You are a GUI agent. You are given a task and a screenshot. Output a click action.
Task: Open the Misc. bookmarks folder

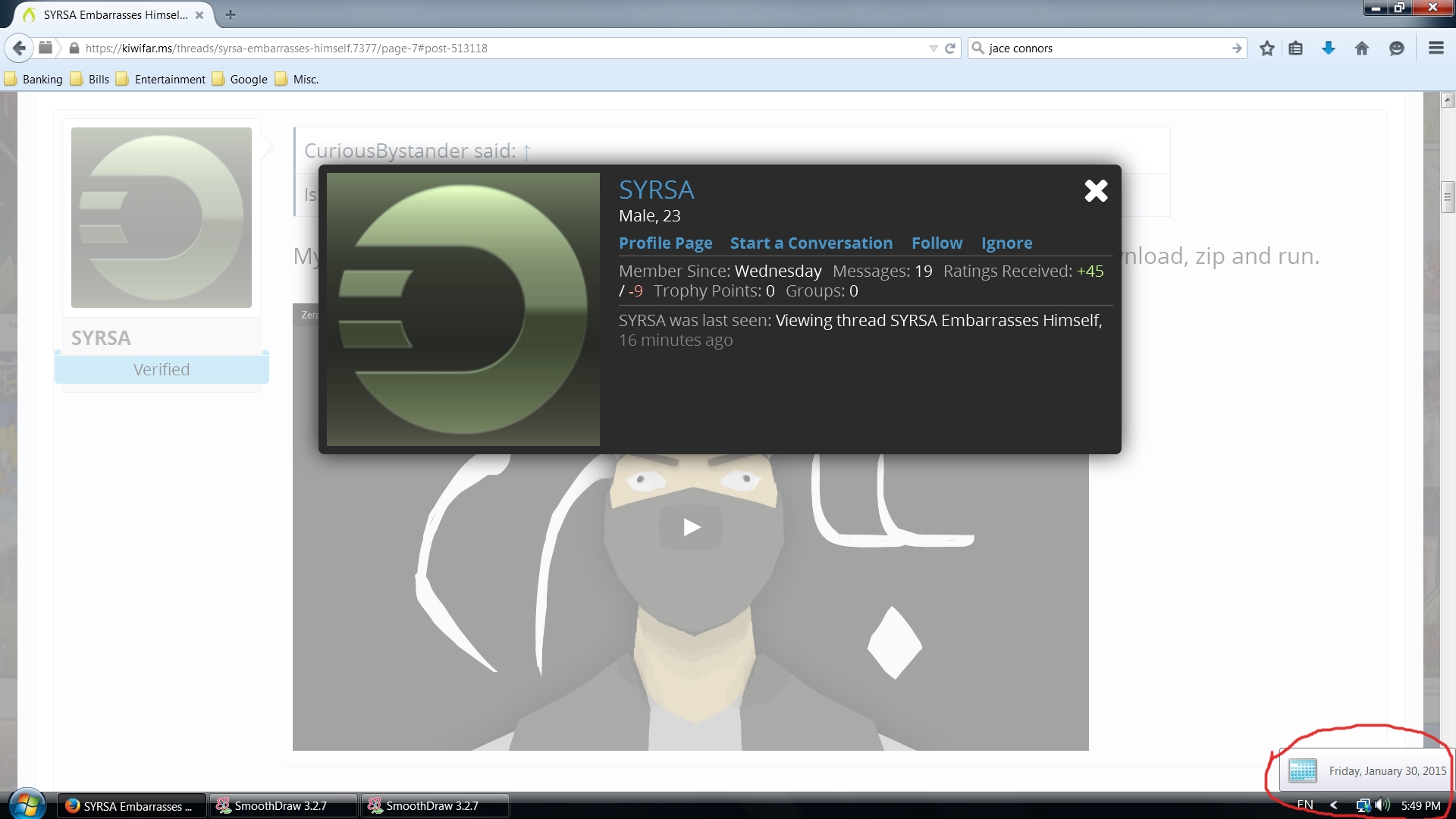[297, 79]
